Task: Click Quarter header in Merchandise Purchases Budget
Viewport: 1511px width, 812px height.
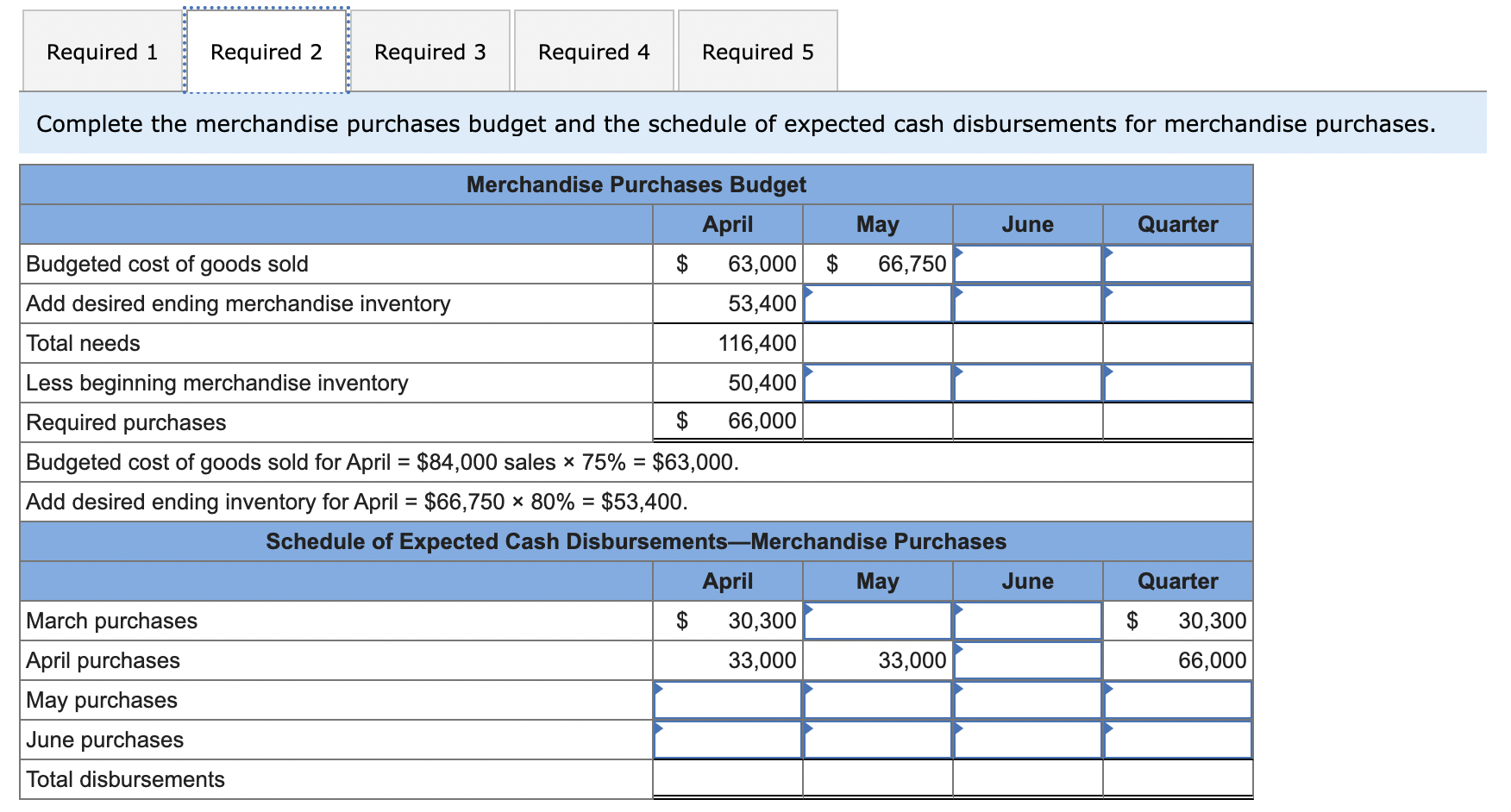Action: [1178, 224]
